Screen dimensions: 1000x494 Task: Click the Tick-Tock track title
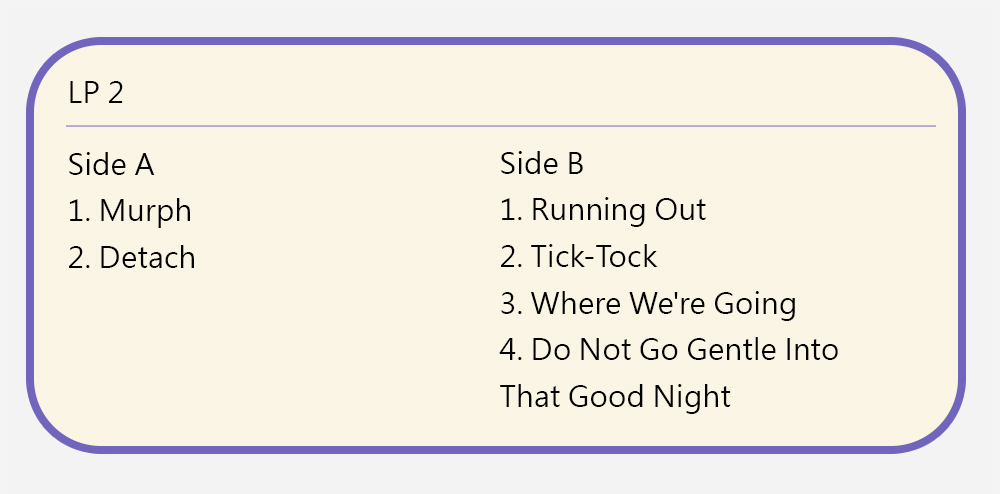594,257
